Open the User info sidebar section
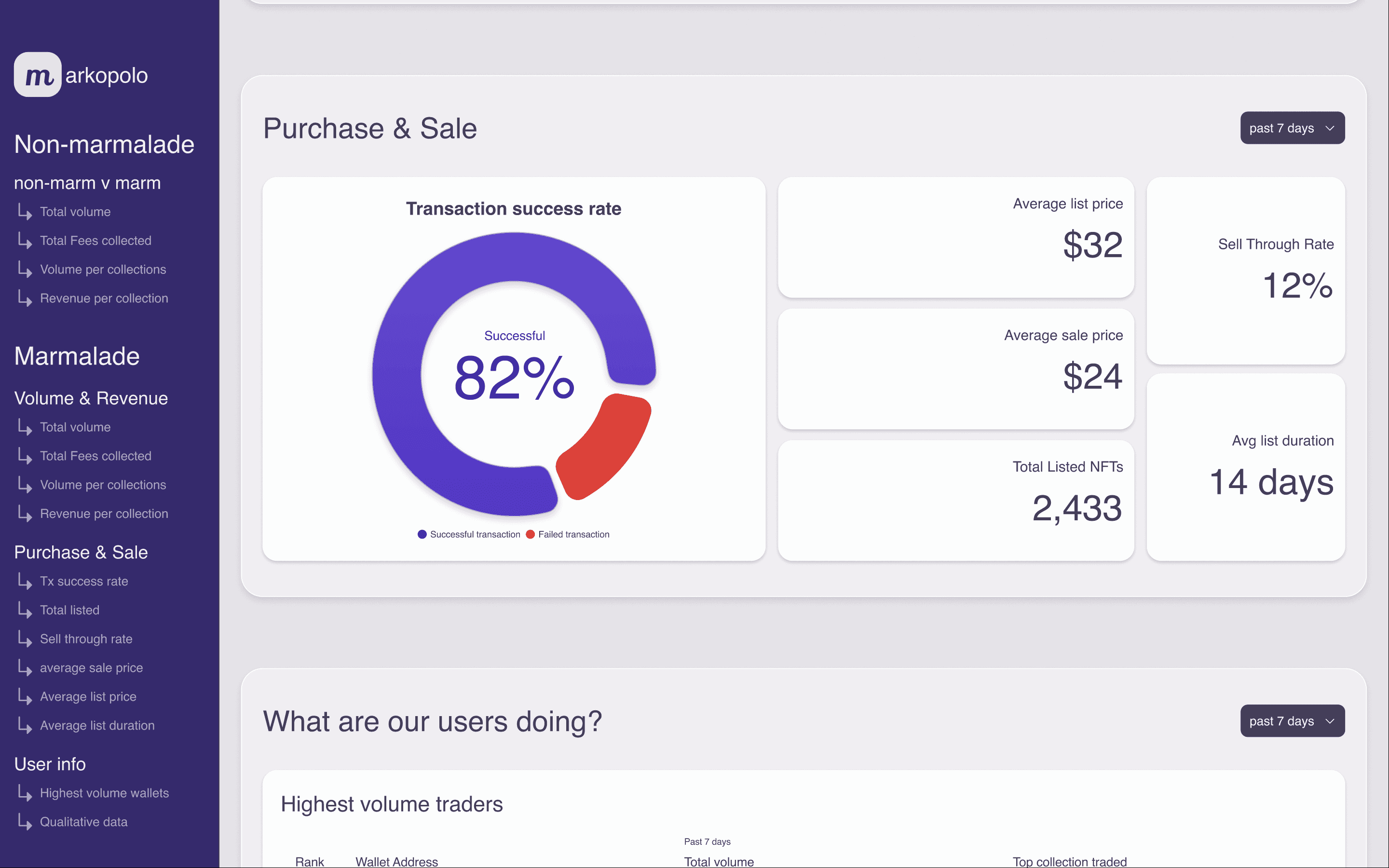The height and width of the screenshot is (868, 1389). coord(50,764)
